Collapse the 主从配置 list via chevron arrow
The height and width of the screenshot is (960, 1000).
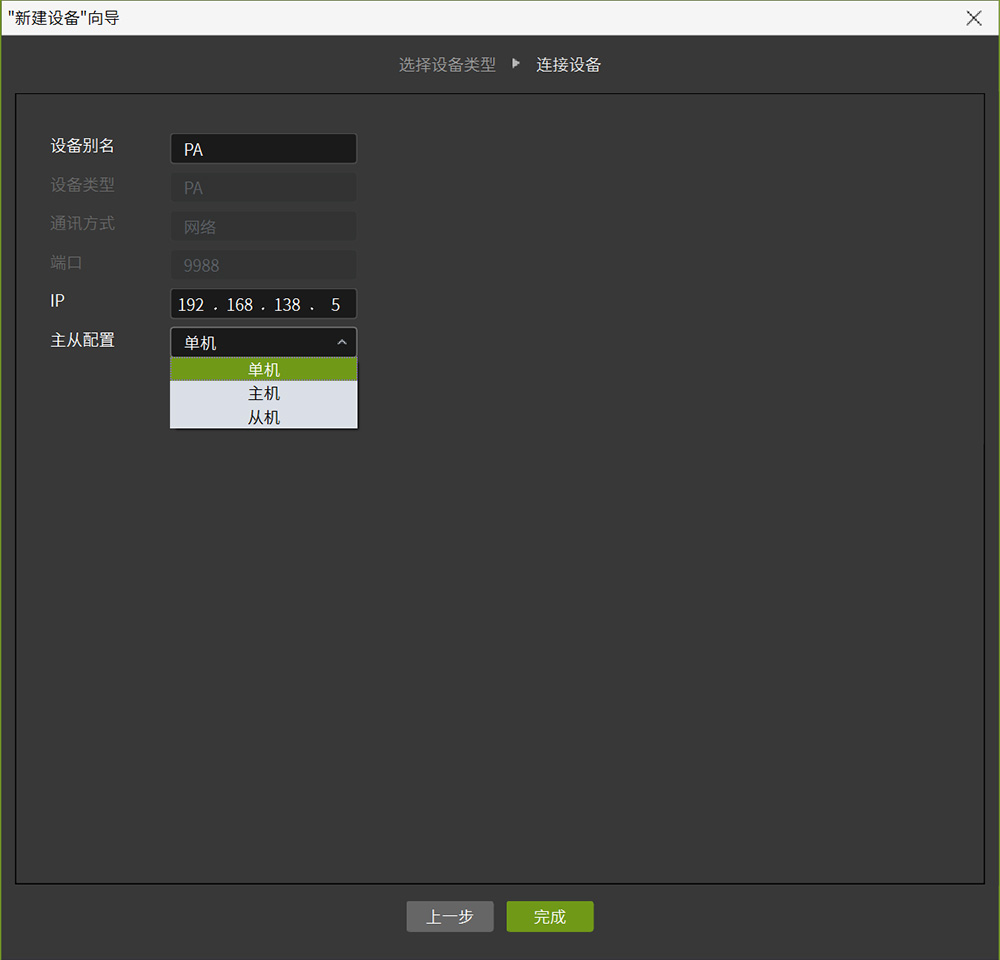point(341,343)
